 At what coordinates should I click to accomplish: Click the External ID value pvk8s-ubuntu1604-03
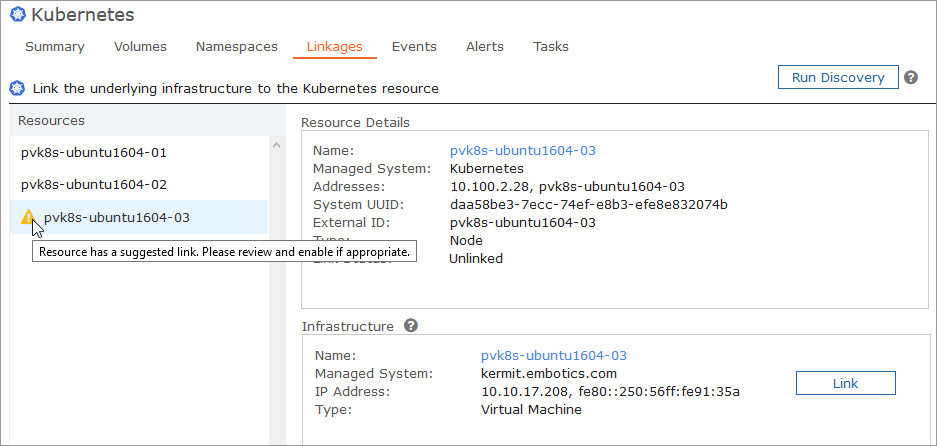coord(523,222)
